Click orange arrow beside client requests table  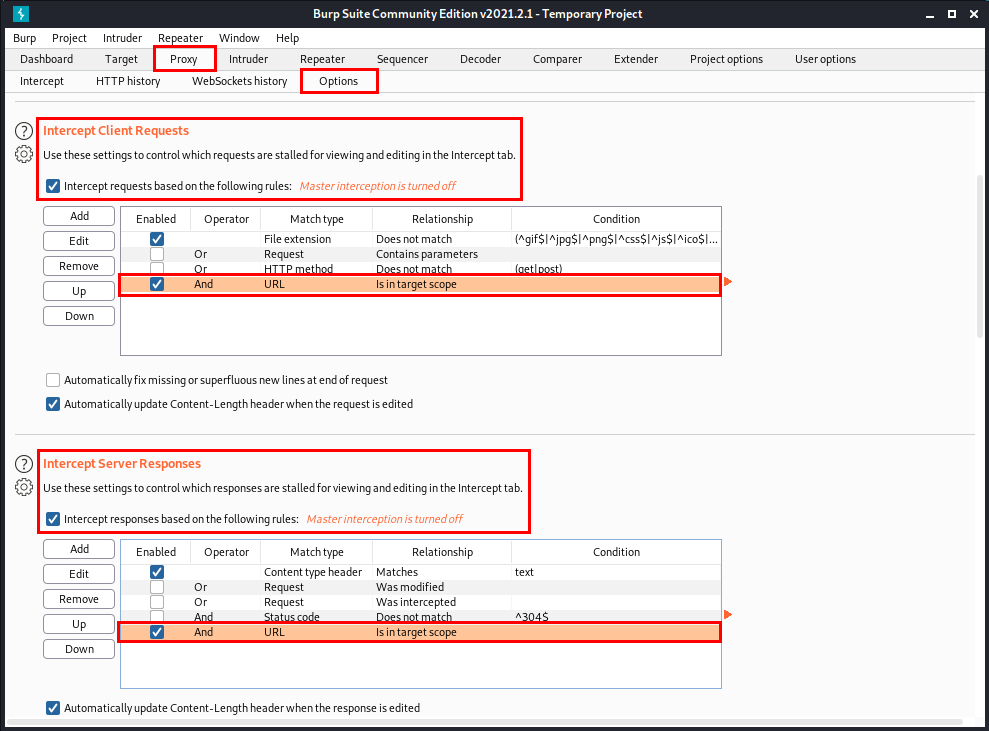click(x=728, y=281)
